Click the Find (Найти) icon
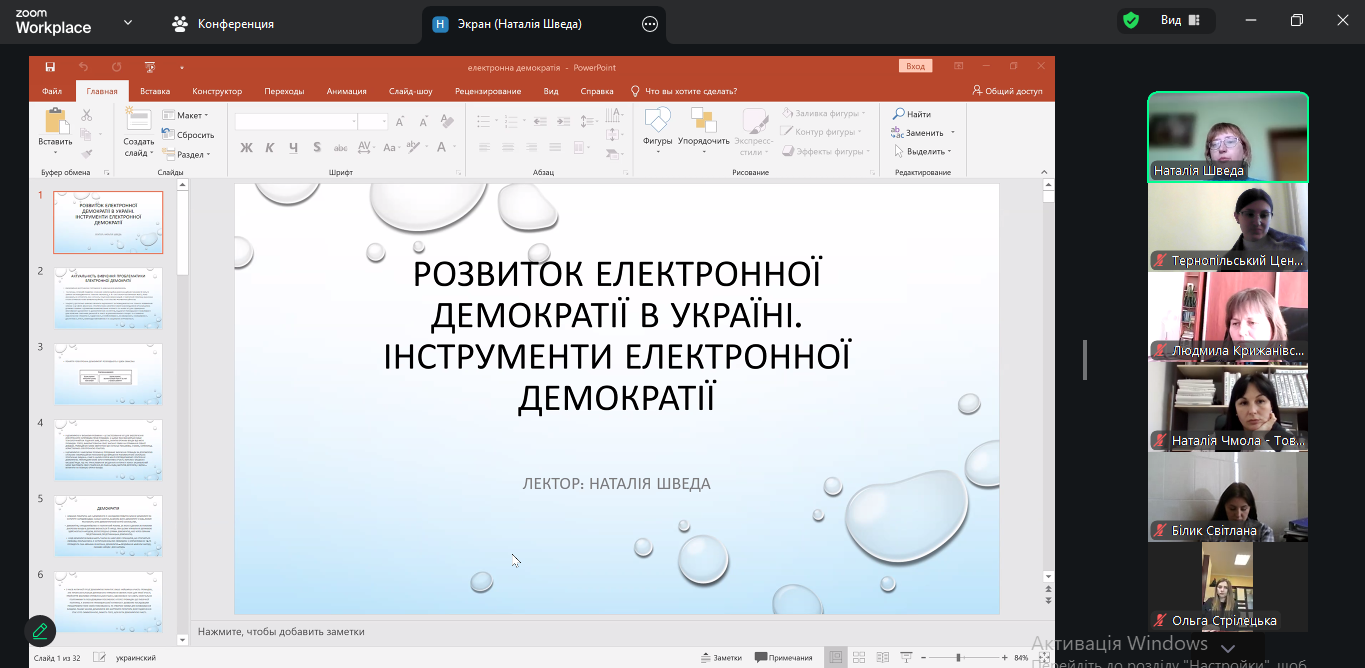This screenshot has height=668, width=1365. point(912,114)
